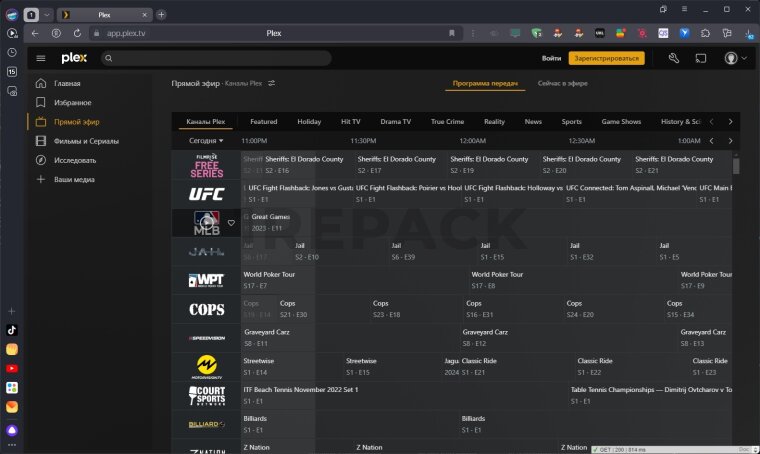
Task: Select the True Crime category tab
Action: [x=447, y=121]
